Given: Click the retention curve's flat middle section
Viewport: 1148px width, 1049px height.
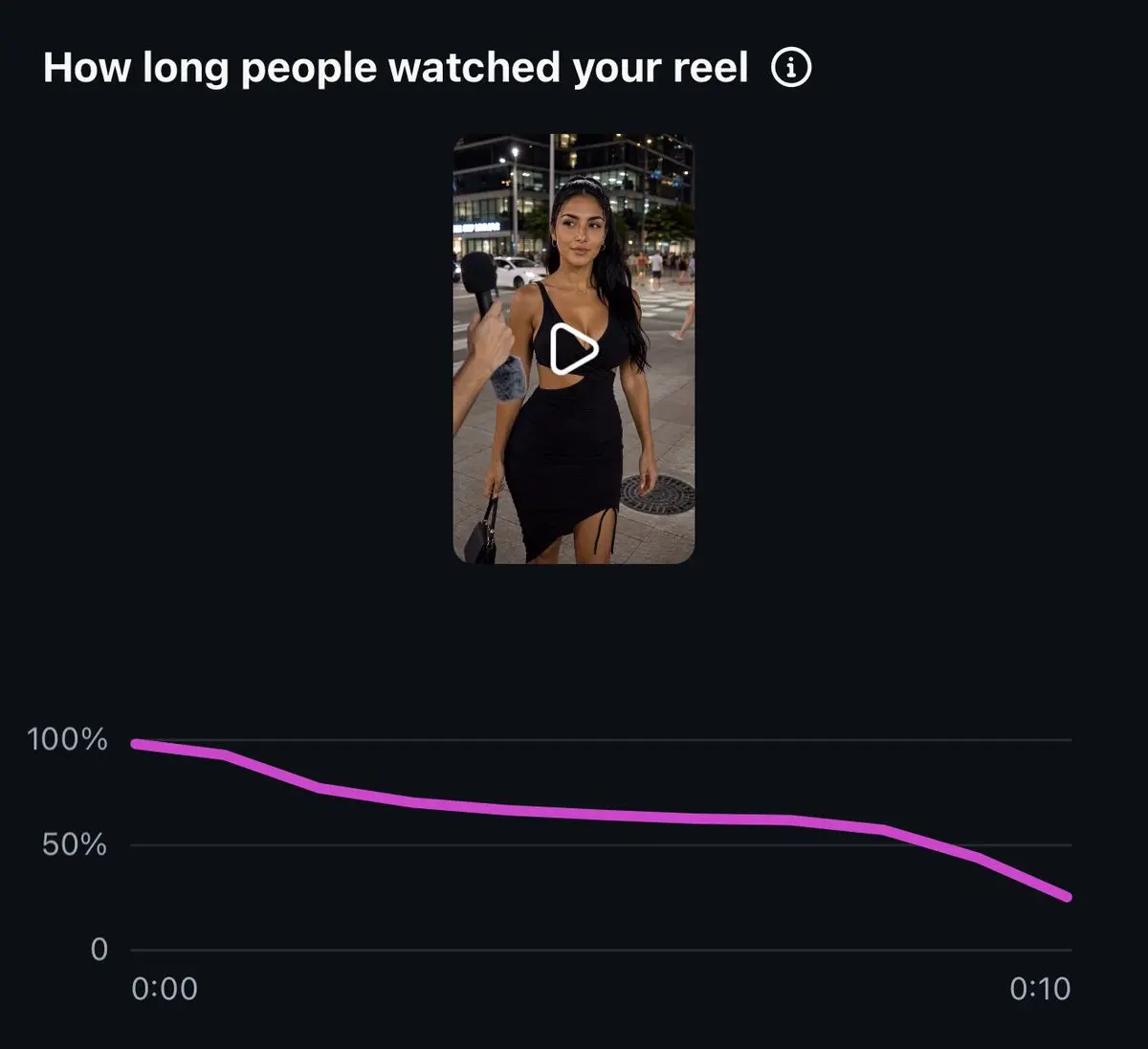Looking at the screenshot, I should pyautogui.click(x=603, y=816).
